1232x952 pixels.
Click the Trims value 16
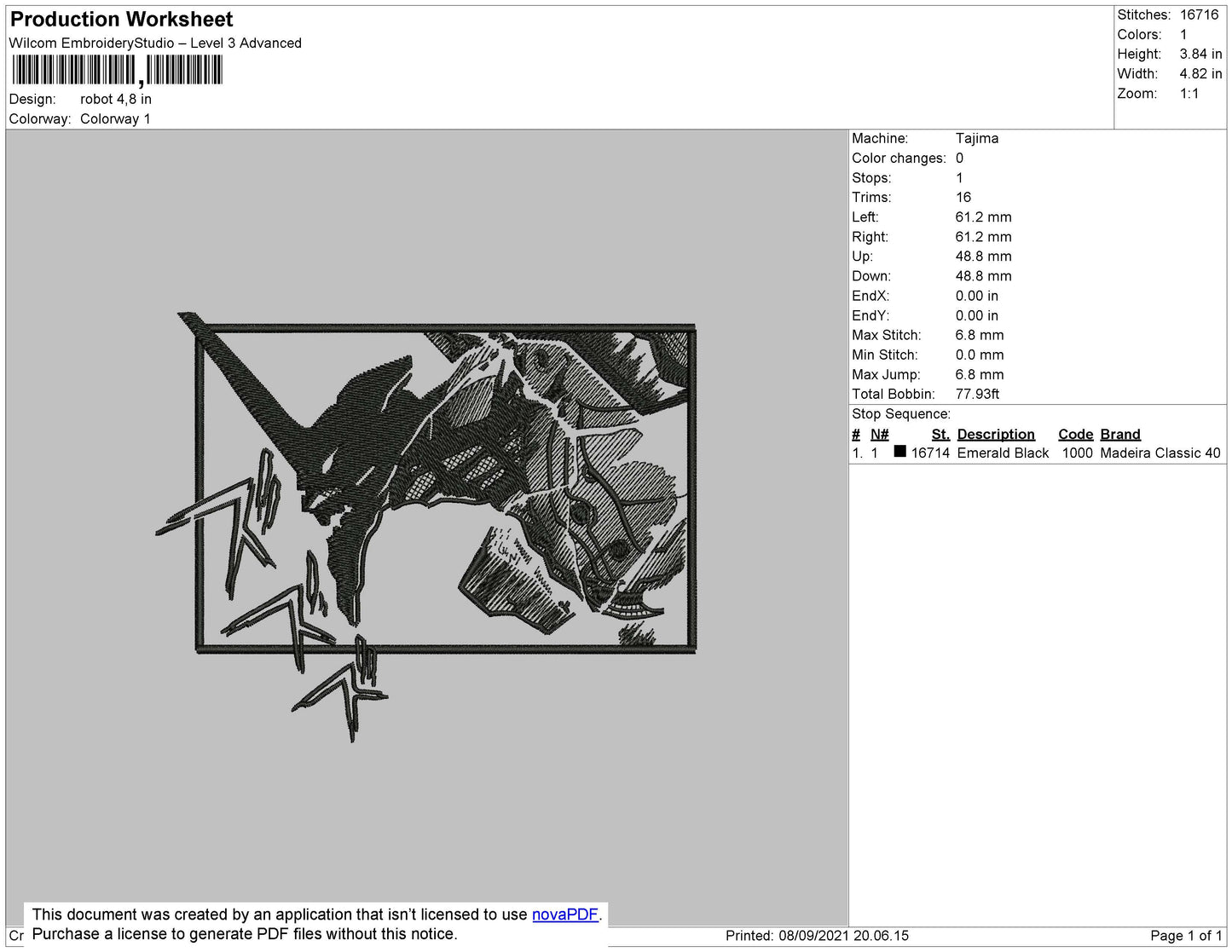click(x=963, y=198)
